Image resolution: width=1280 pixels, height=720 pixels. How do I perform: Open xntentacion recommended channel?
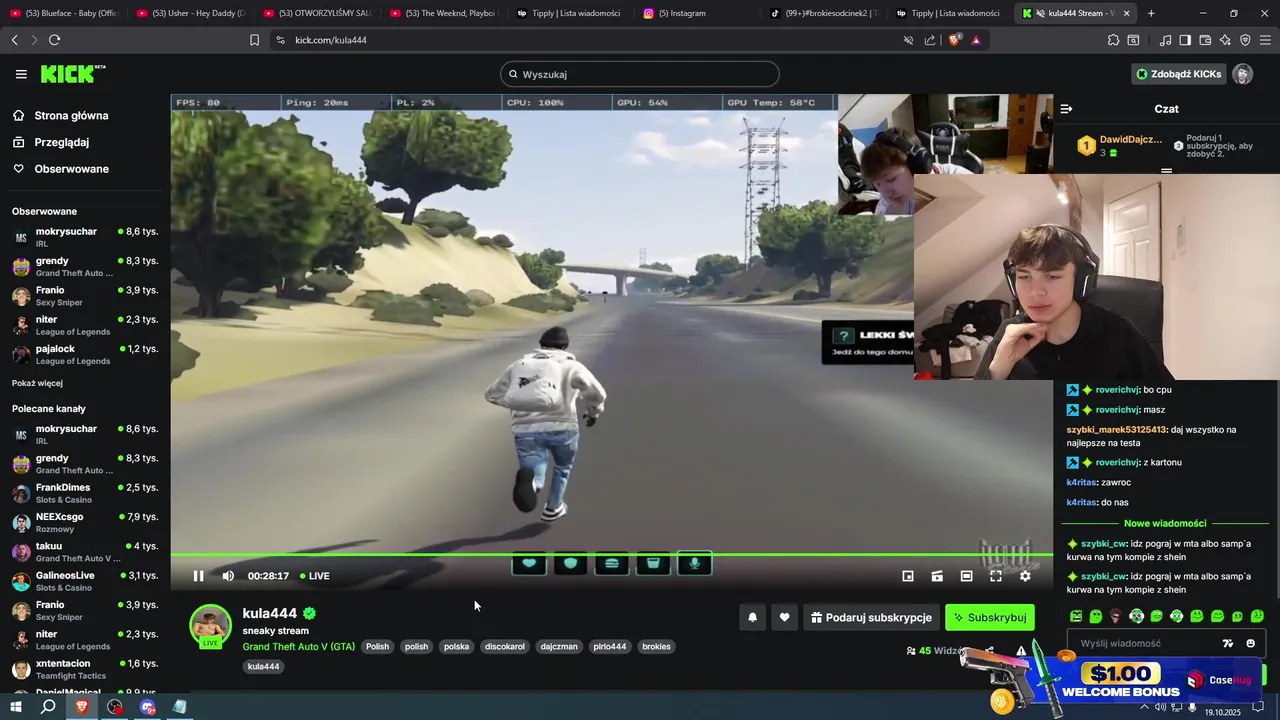85,669
